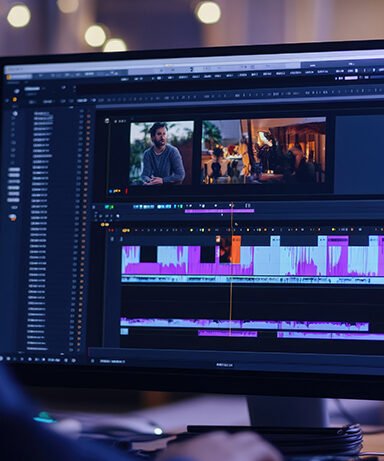Select the preview showing the bearded man
This screenshot has height=461, width=384.
pos(162,152)
